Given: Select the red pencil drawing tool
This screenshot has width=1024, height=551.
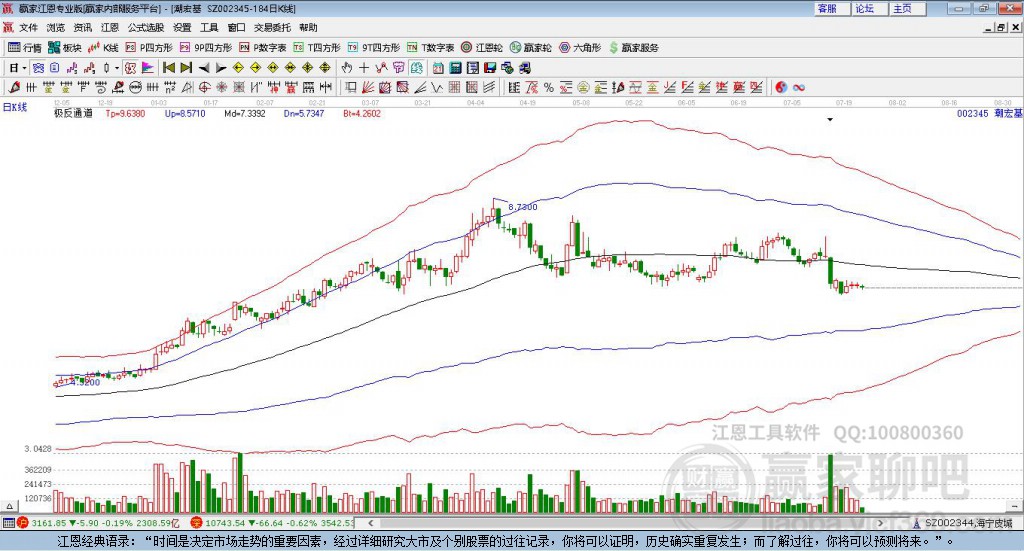Looking at the screenshot, I should tap(14, 87).
